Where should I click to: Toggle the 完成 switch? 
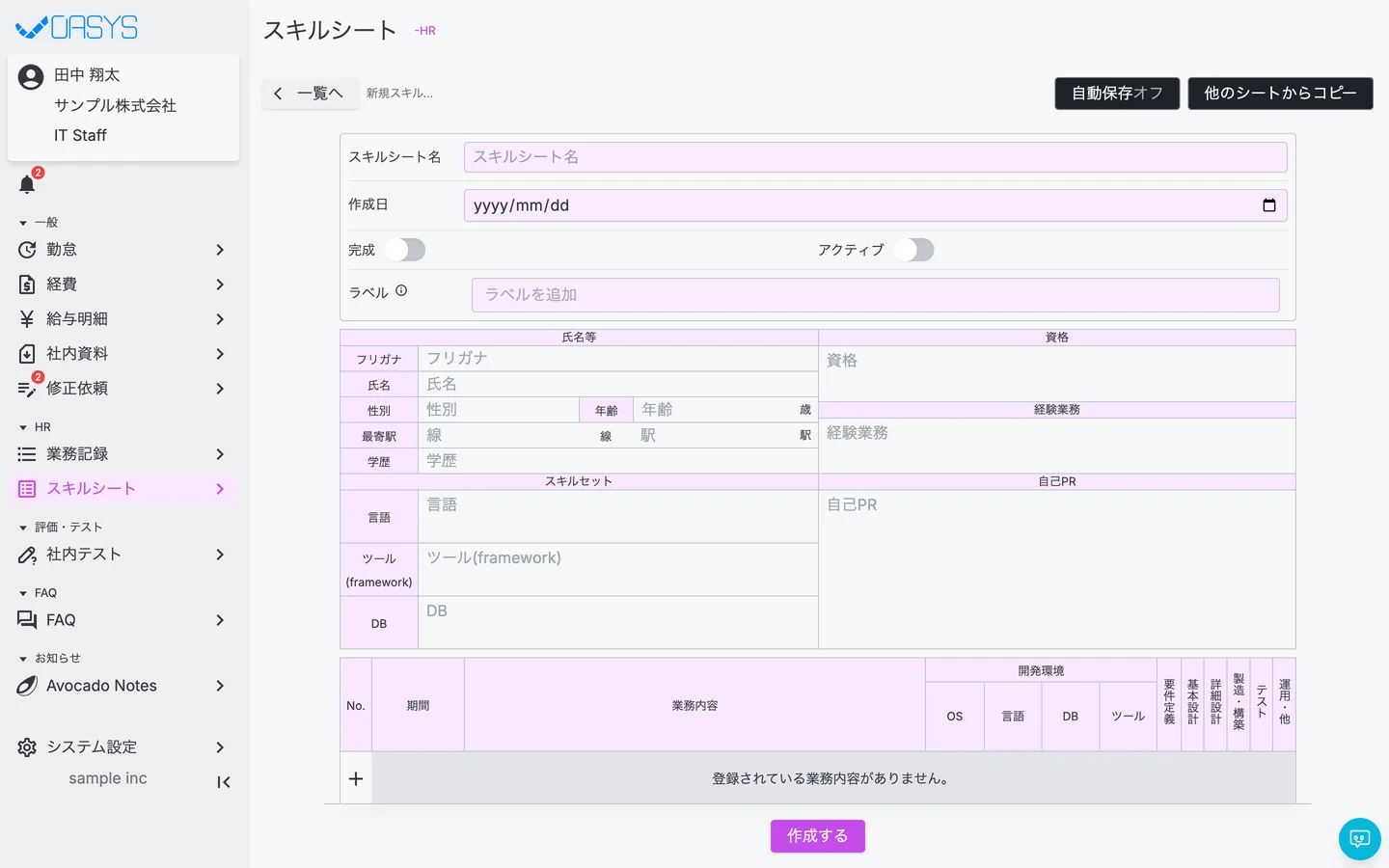[x=405, y=250]
